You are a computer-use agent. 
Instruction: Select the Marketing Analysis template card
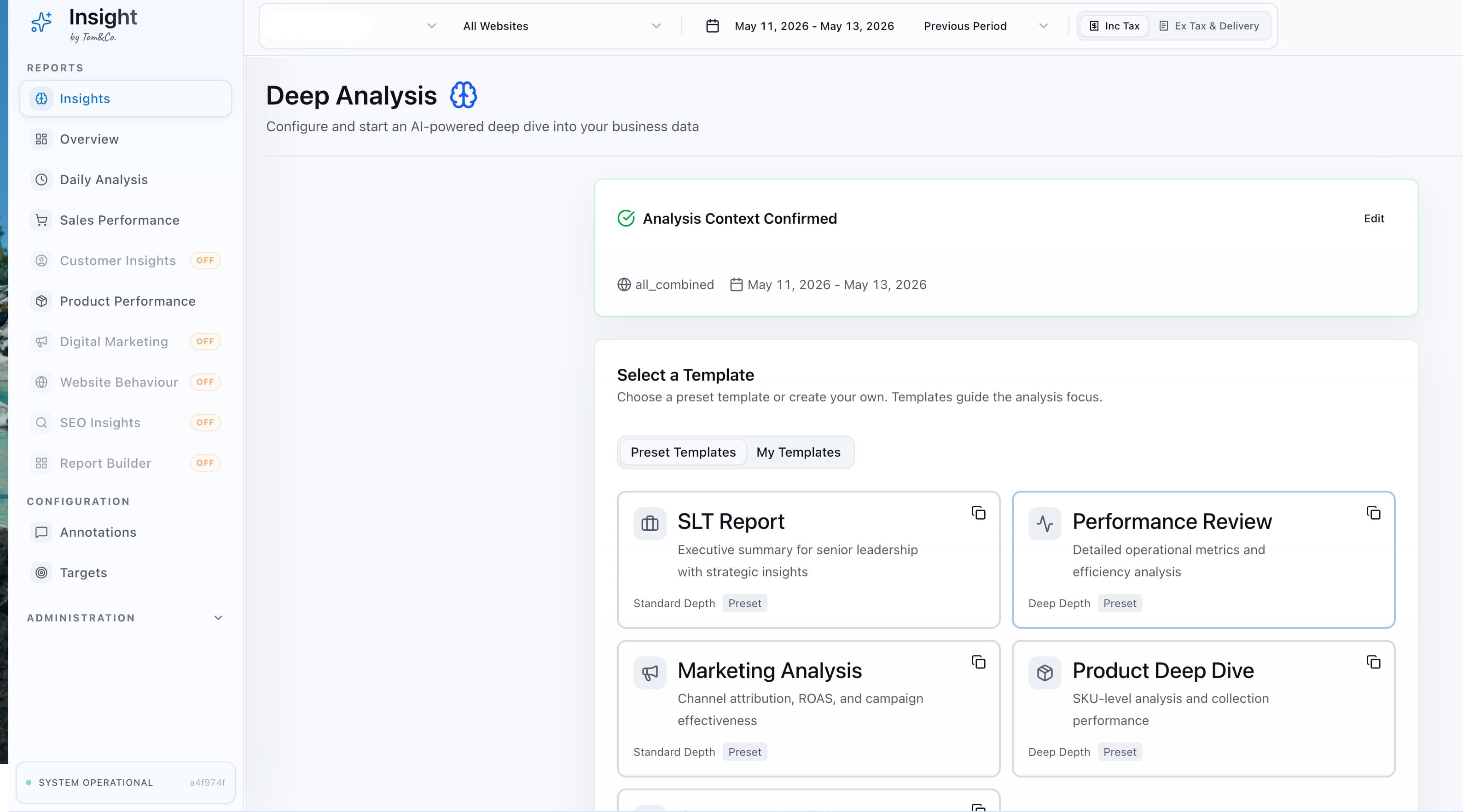808,708
